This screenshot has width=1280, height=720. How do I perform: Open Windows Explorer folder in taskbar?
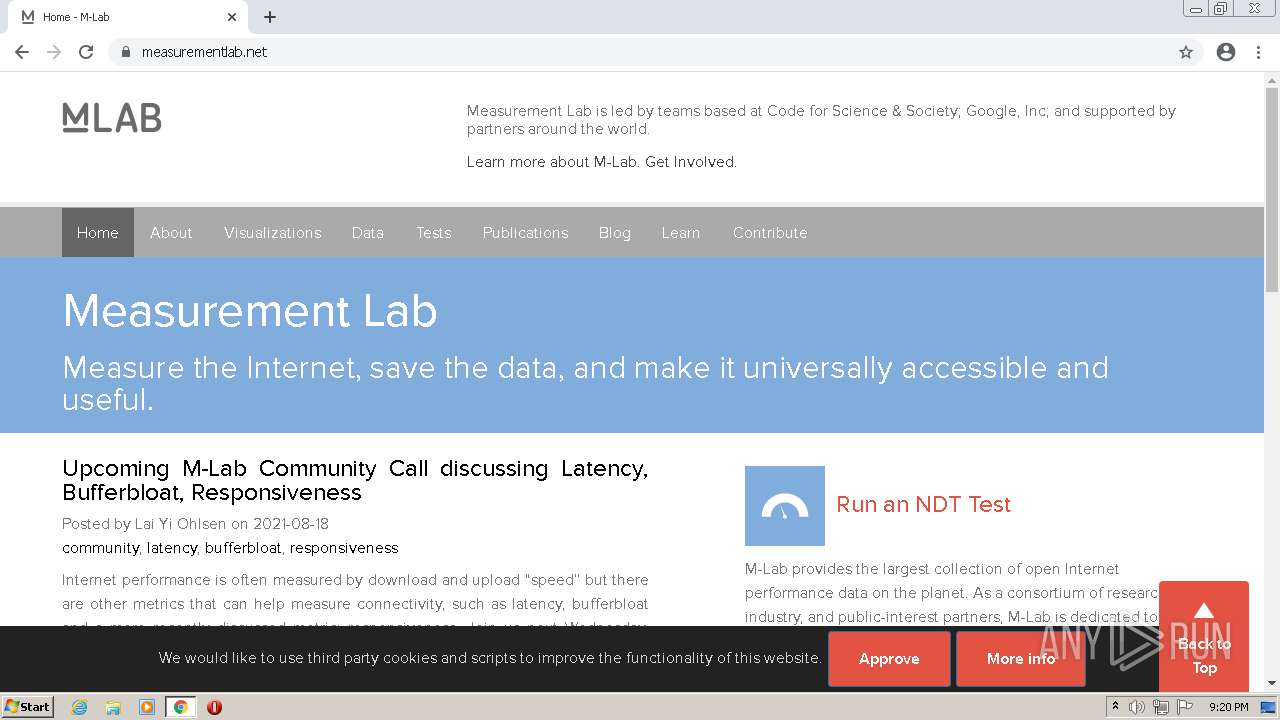tap(113, 707)
